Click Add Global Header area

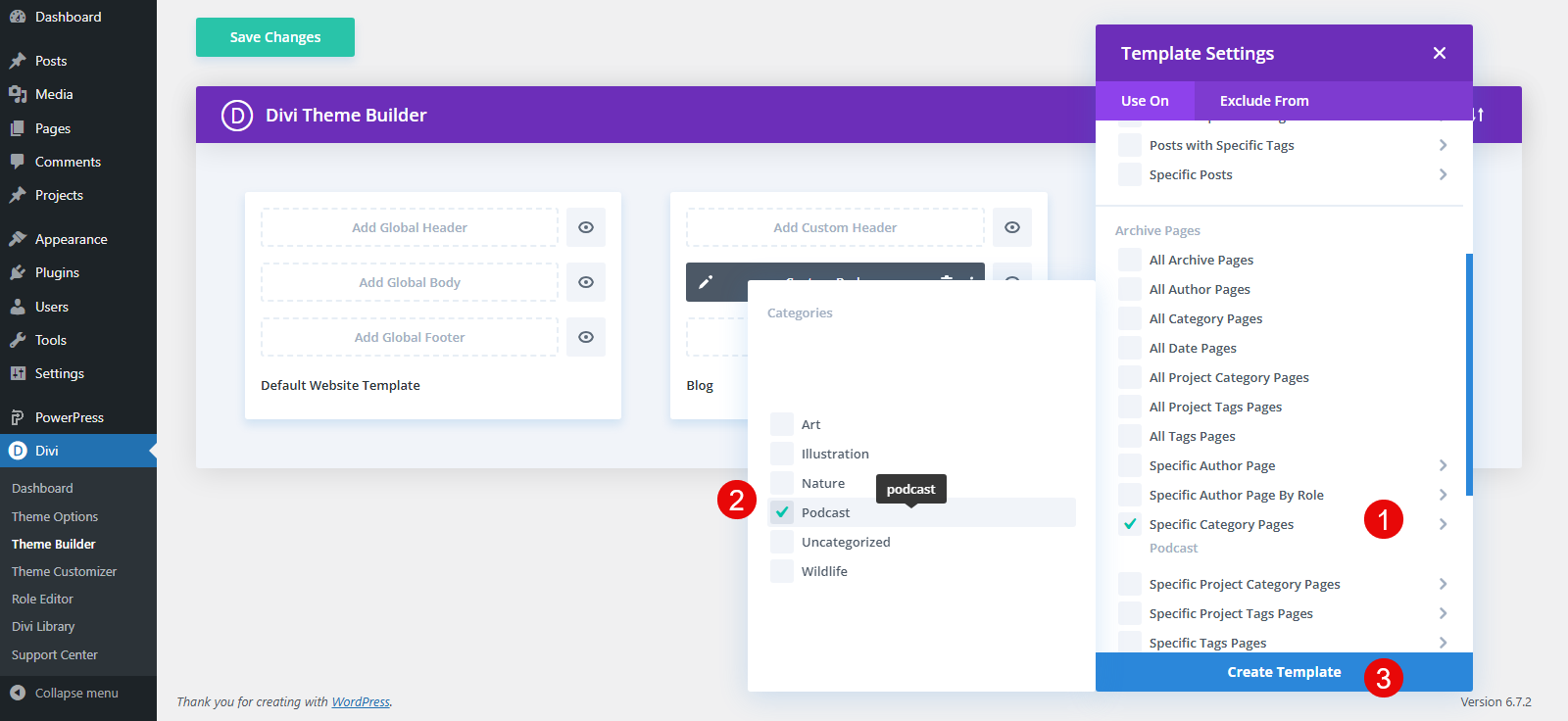[x=410, y=227]
